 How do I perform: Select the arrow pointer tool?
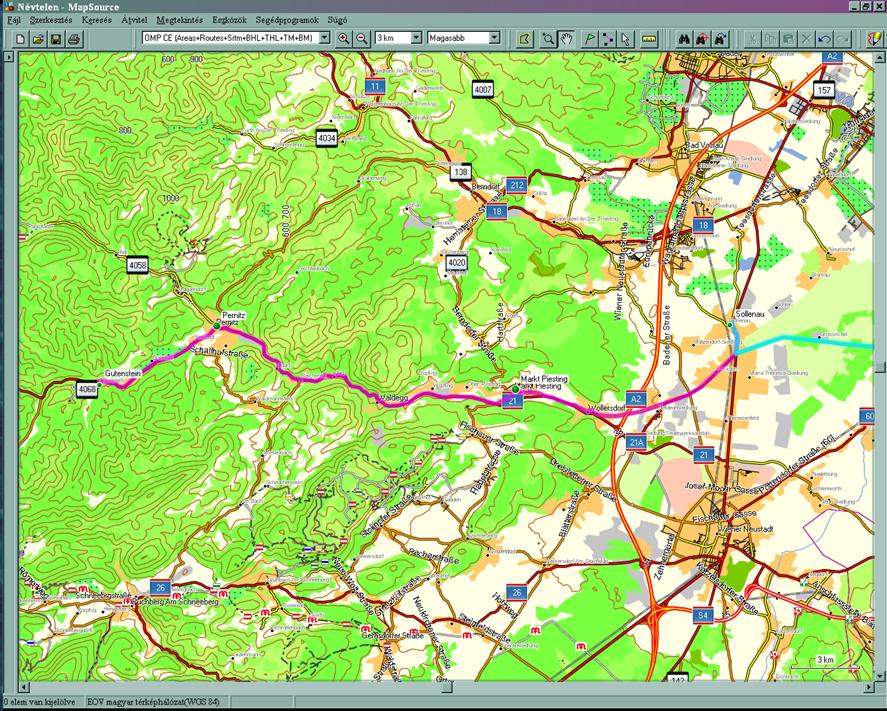pyautogui.click(x=625, y=39)
